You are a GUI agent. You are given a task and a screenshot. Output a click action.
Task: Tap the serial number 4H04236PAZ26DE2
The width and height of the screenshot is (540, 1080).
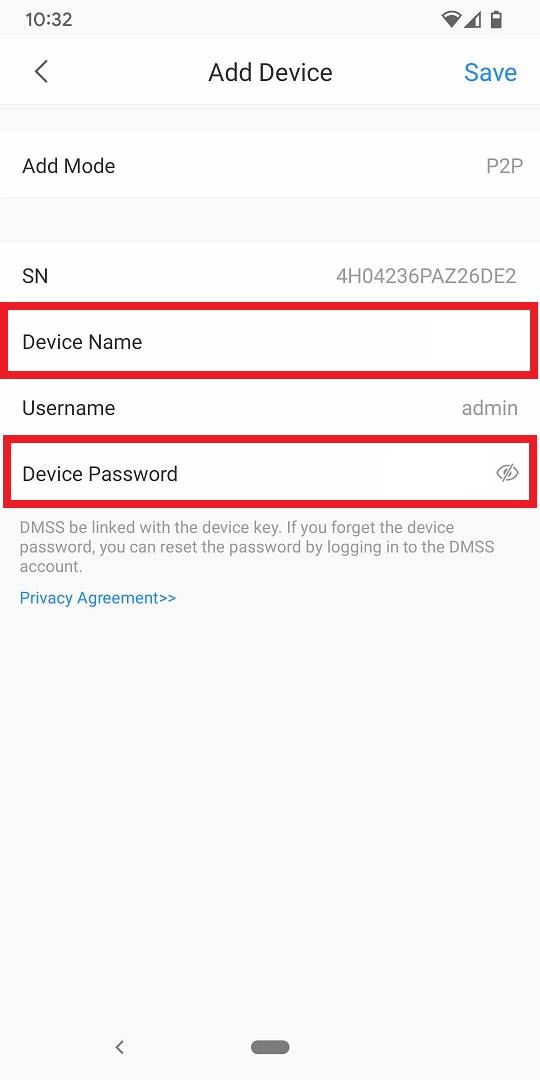pos(426,276)
